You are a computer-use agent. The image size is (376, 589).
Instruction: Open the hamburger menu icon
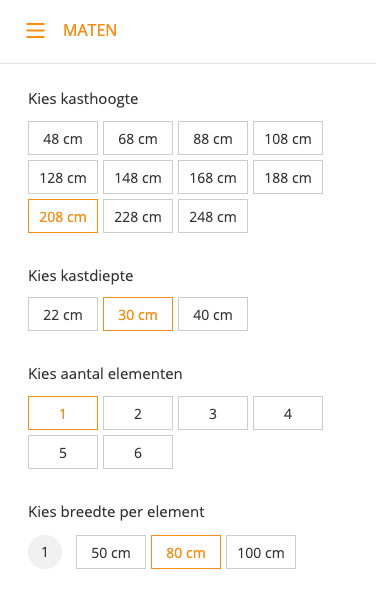click(x=35, y=30)
